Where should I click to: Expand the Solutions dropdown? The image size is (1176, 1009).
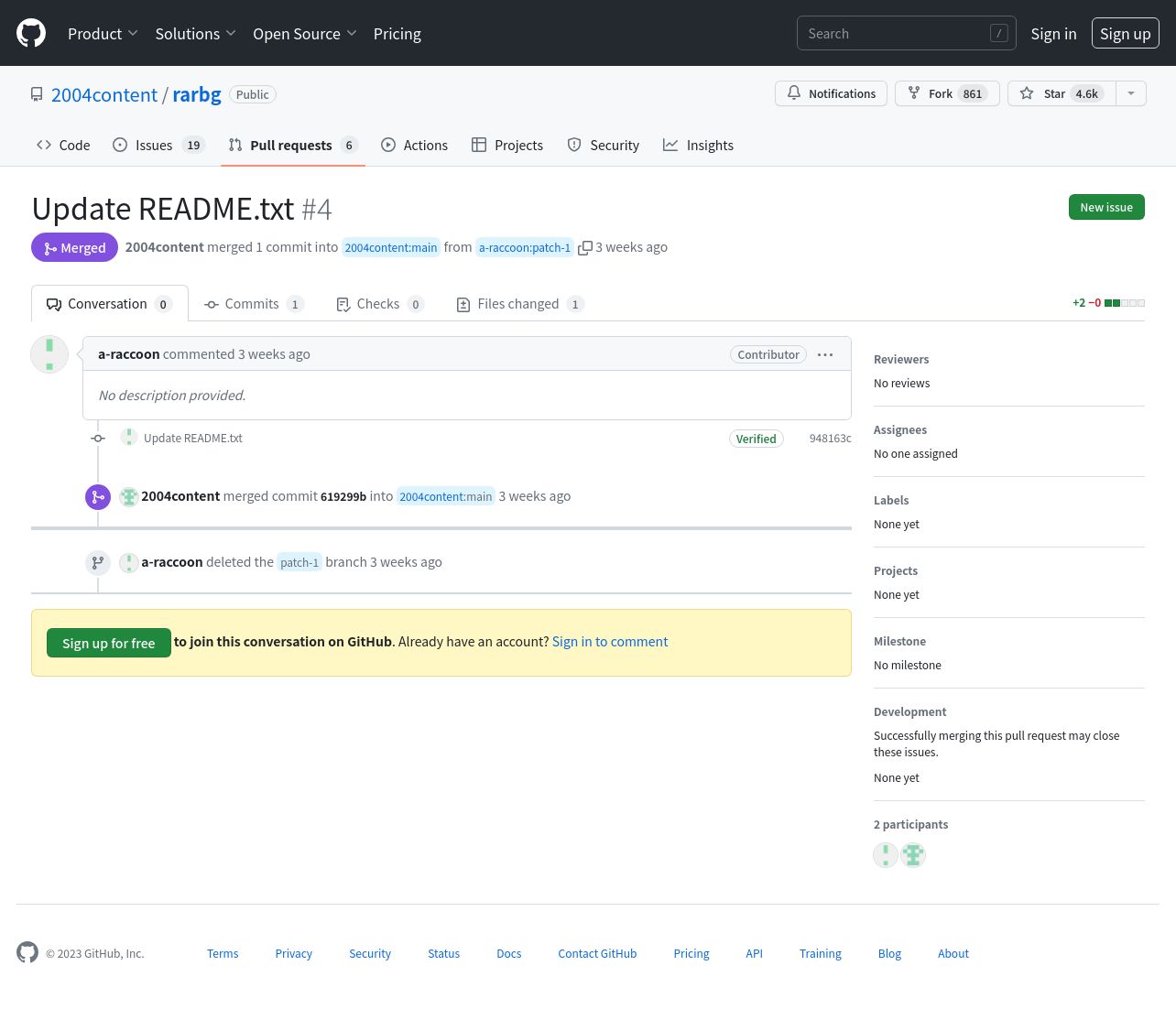(x=195, y=33)
